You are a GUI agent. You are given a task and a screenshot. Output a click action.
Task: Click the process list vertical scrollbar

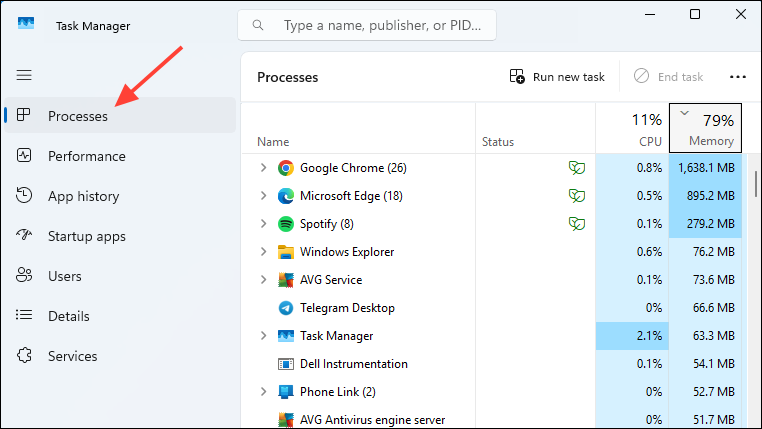coord(755,184)
